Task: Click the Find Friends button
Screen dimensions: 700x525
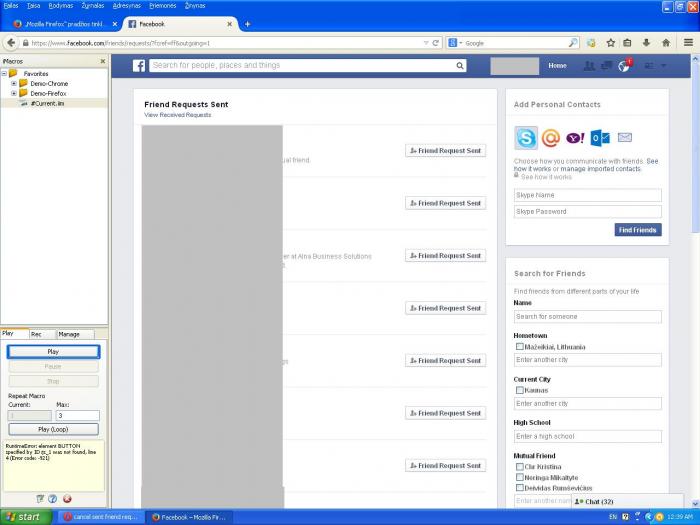Action: [x=638, y=230]
